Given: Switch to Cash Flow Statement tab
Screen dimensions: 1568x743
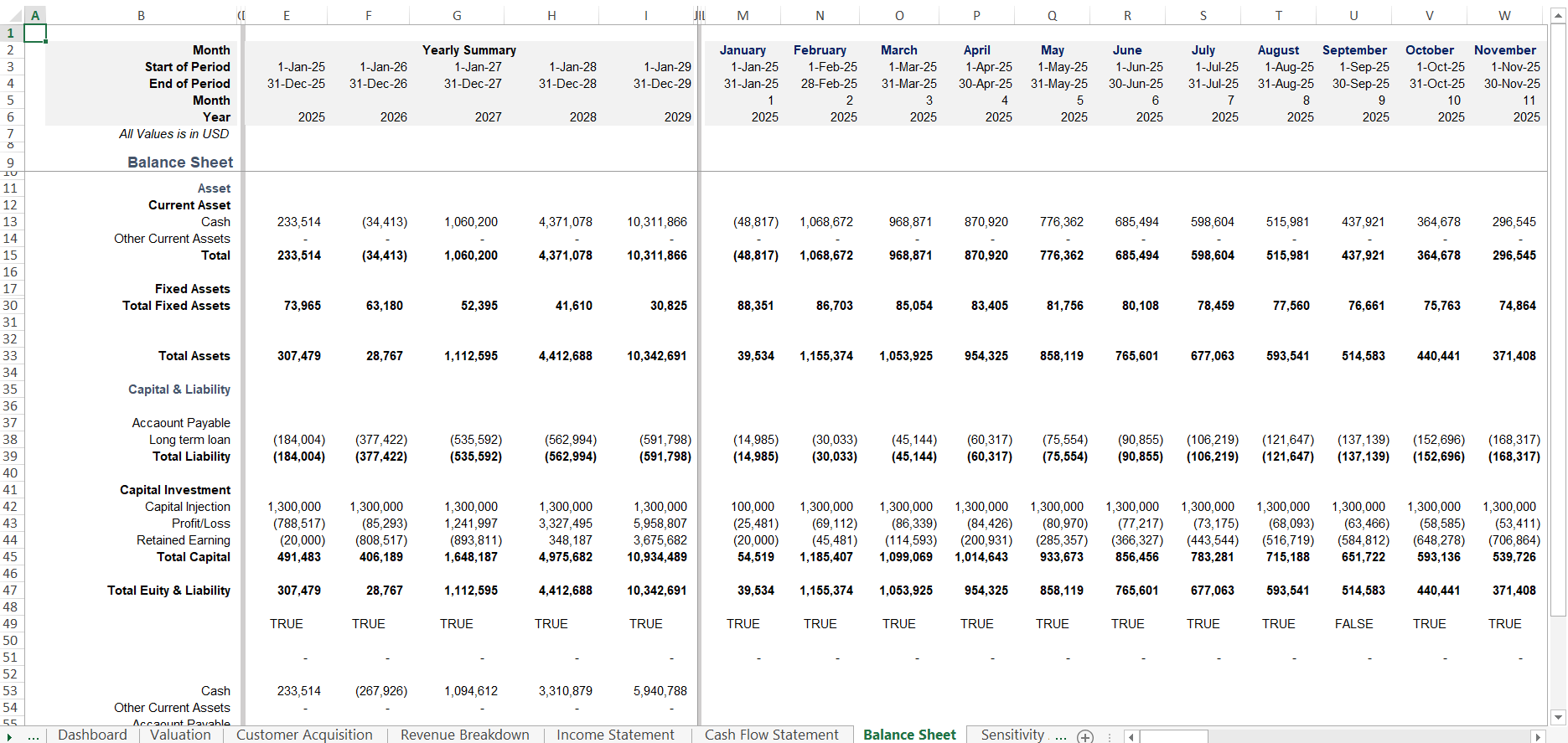Looking at the screenshot, I should 771,735.
